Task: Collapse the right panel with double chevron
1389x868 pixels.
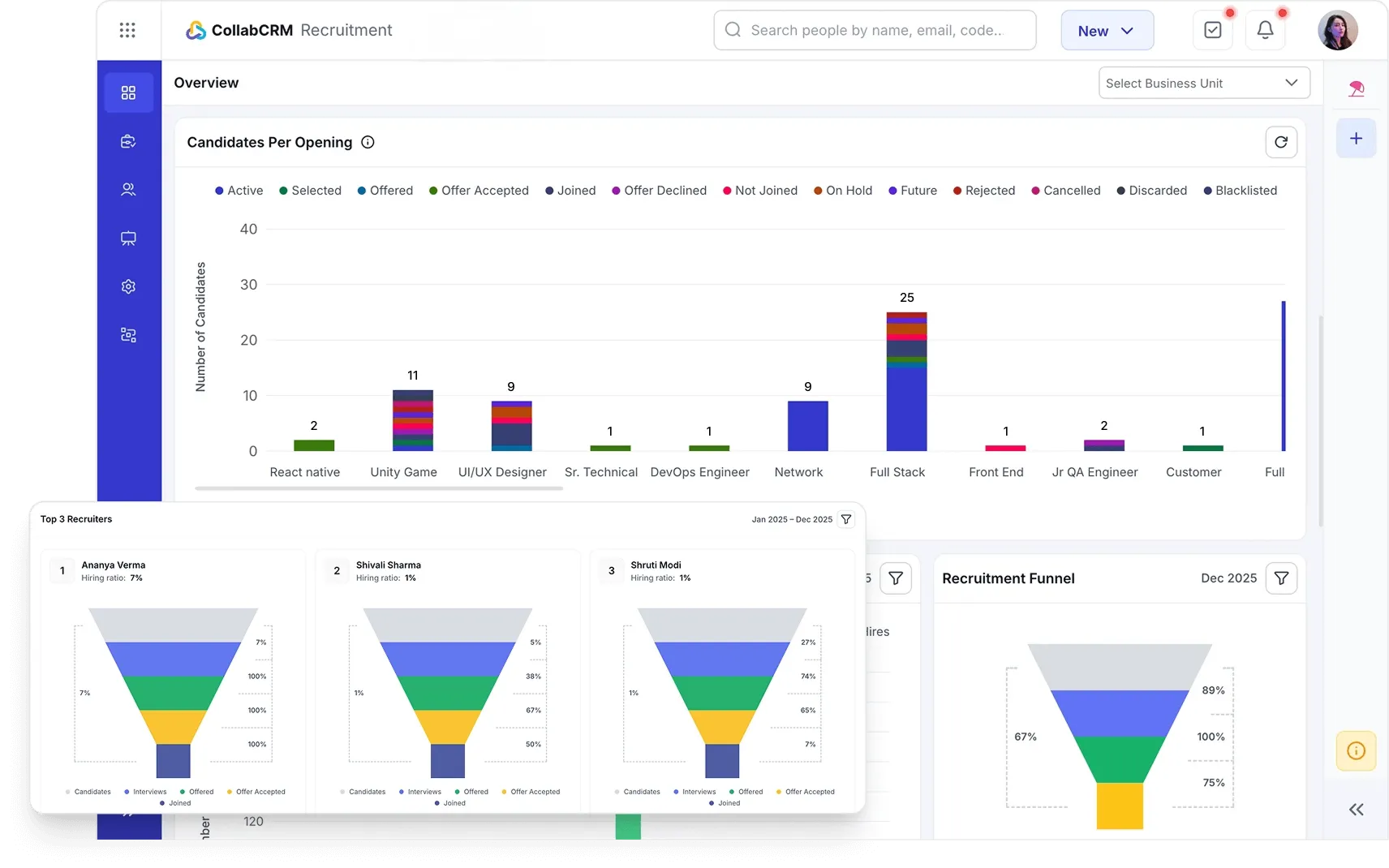Action: (1356, 810)
